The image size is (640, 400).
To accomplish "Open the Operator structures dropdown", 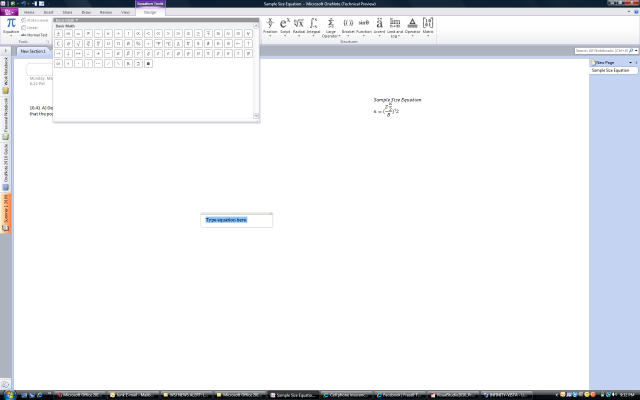I will 412,27.
